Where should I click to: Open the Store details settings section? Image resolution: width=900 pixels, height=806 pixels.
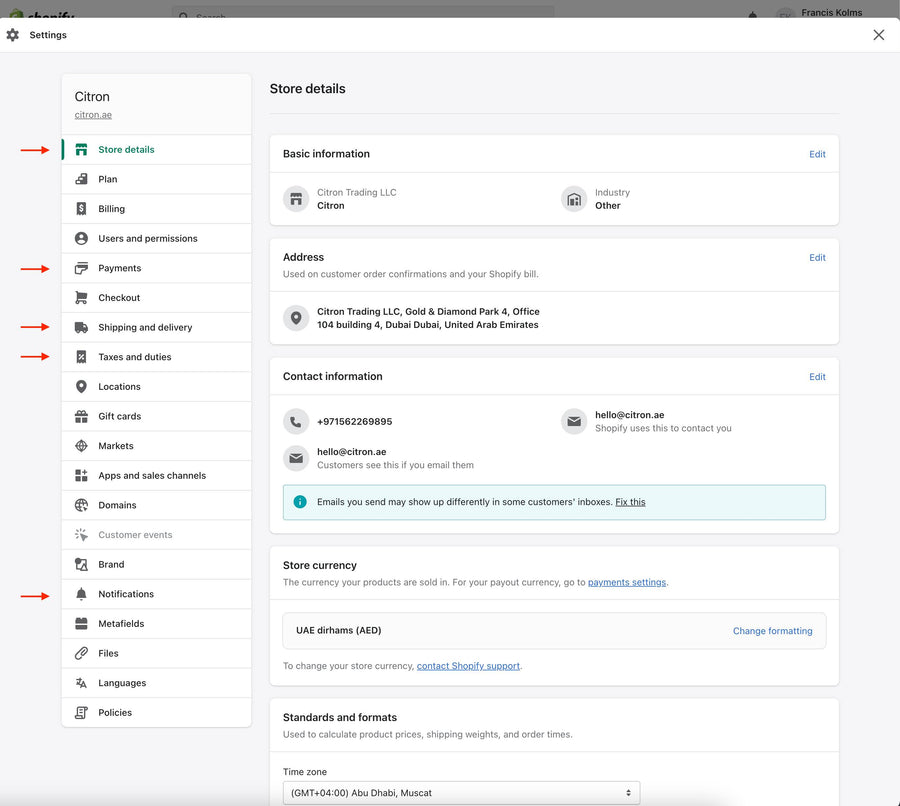(157, 150)
